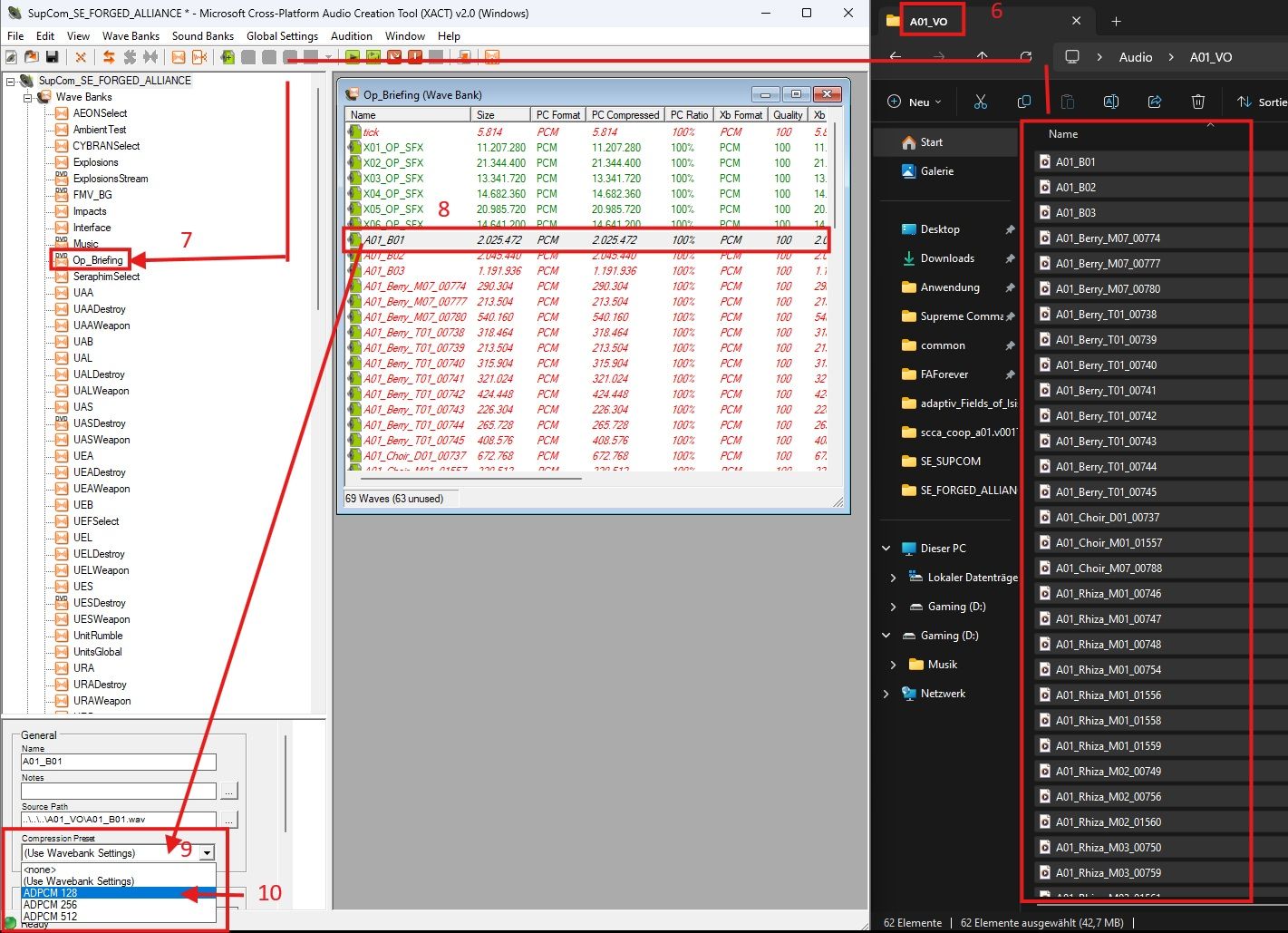The width and height of the screenshot is (1288, 933).
Task: Browse for Source Path with ellipsis button
Action: coord(229,821)
